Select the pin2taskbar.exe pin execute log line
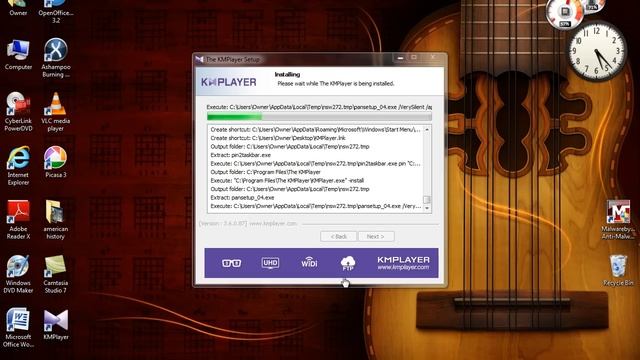The height and width of the screenshot is (360, 640). [316, 163]
